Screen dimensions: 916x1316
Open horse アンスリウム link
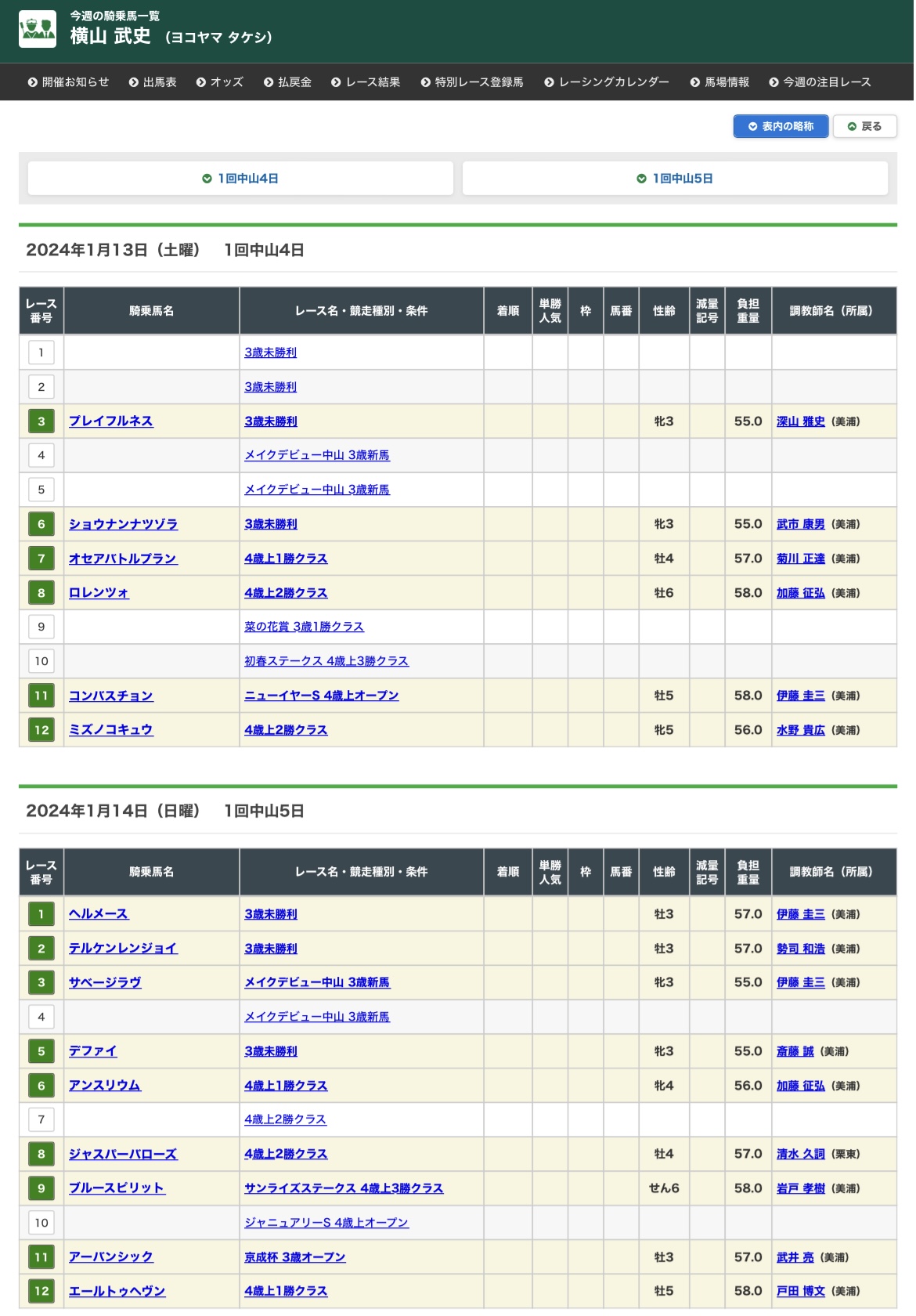pos(105,1086)
